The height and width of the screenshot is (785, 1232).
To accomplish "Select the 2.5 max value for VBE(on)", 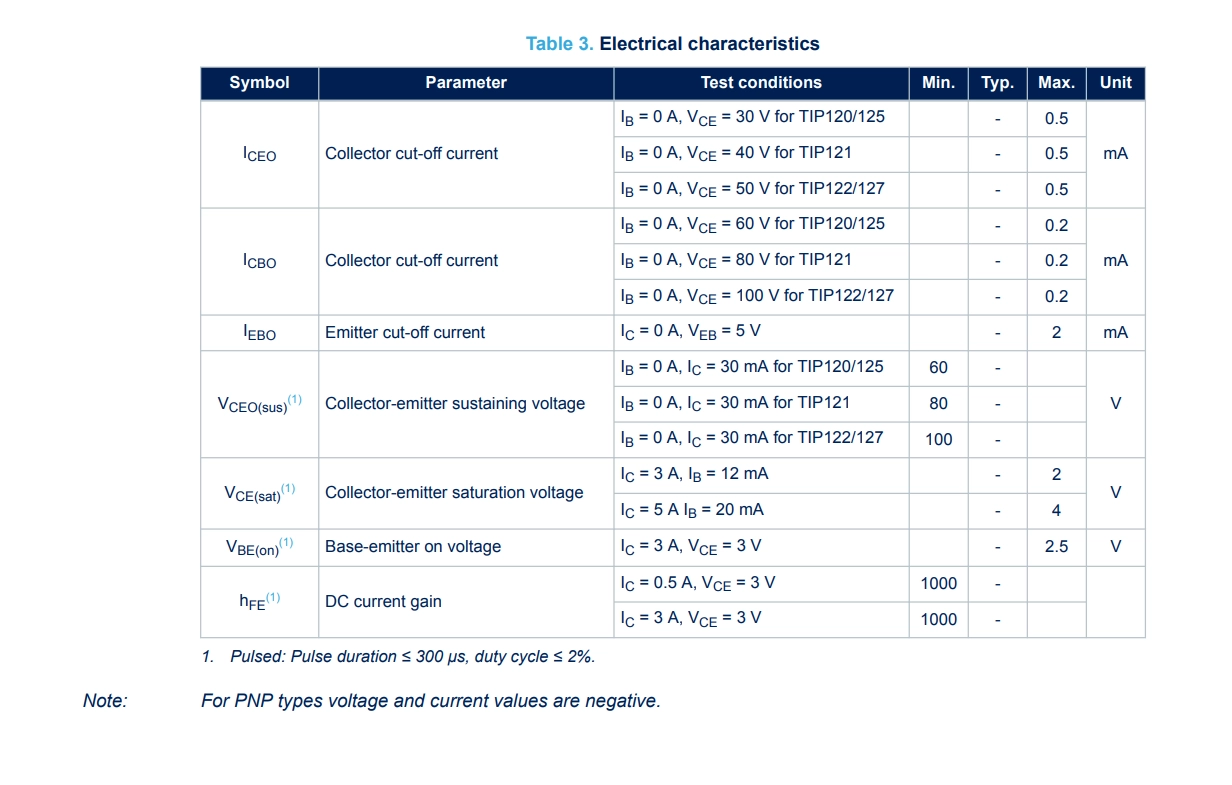I will pos(1056,546).
